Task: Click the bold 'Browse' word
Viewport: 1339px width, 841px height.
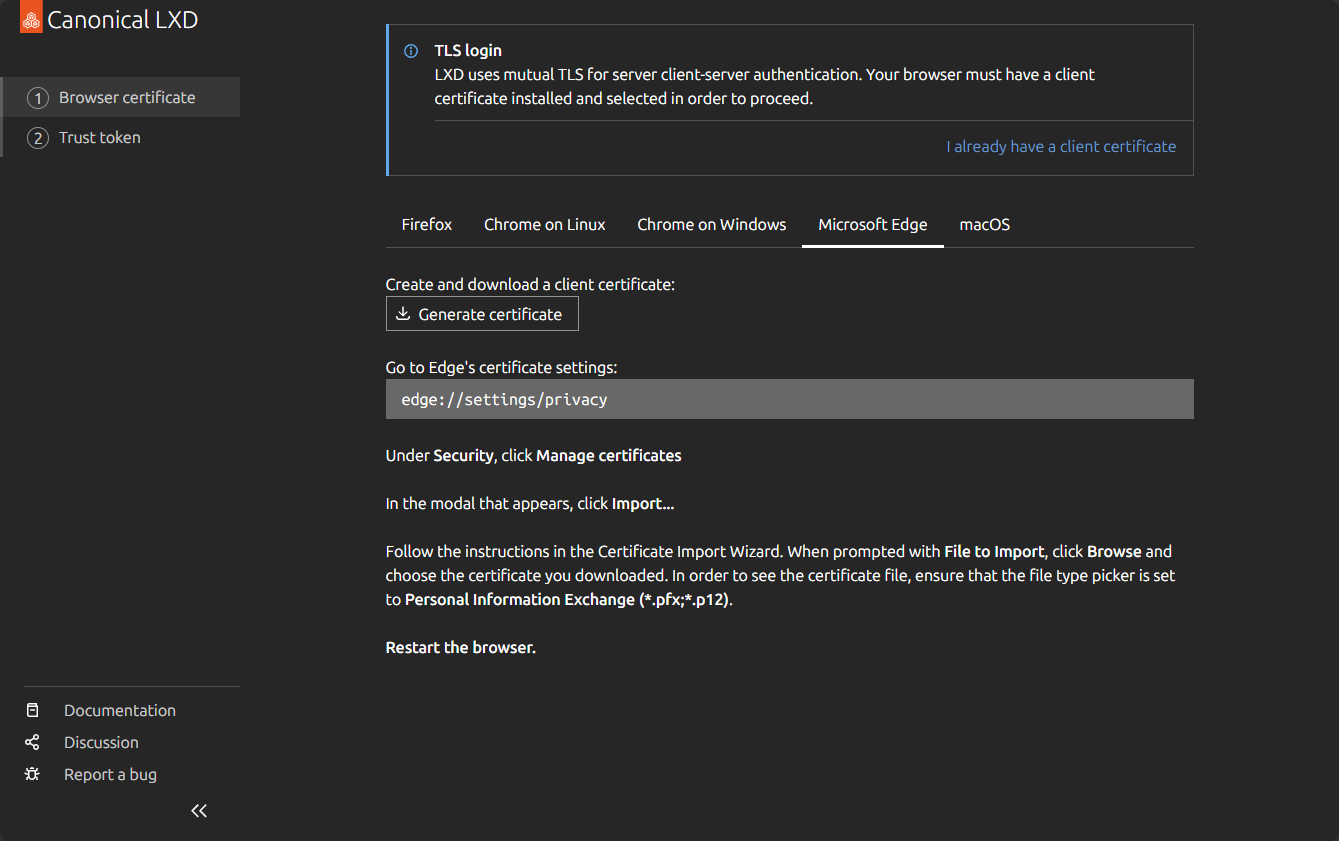Action: pos(1114,551)
